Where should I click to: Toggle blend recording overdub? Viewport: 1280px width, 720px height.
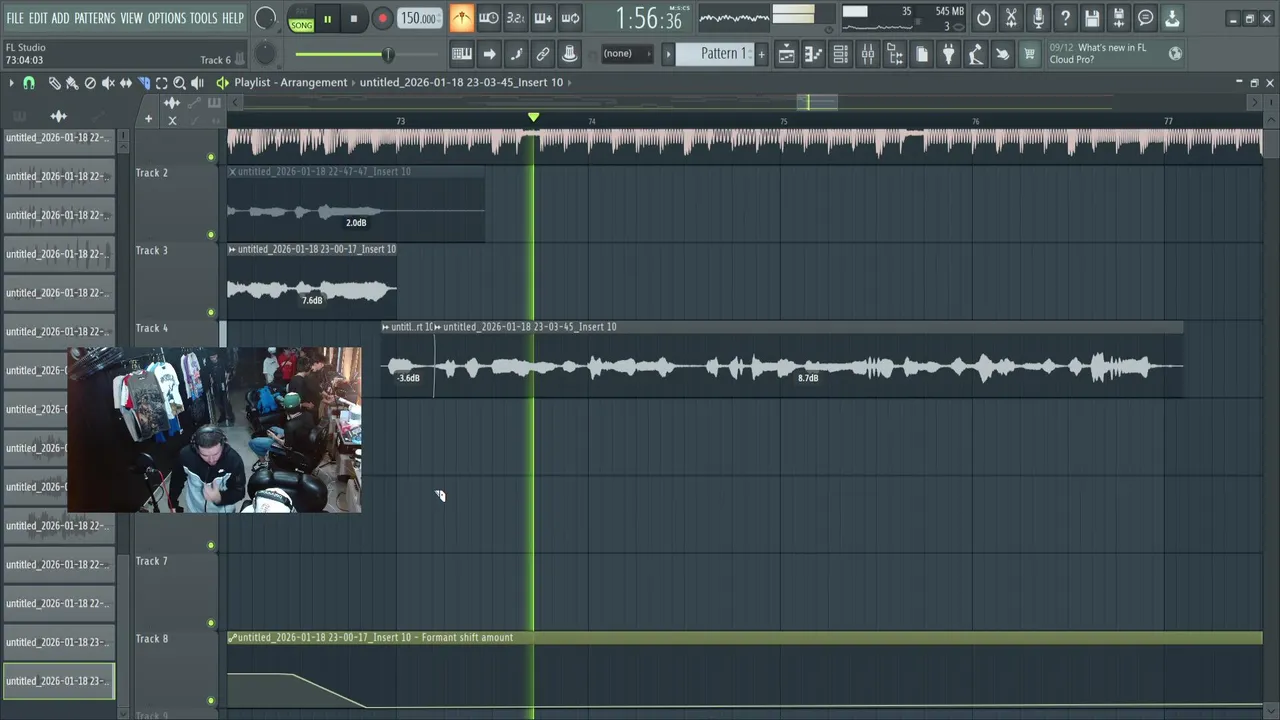point(542,18)
